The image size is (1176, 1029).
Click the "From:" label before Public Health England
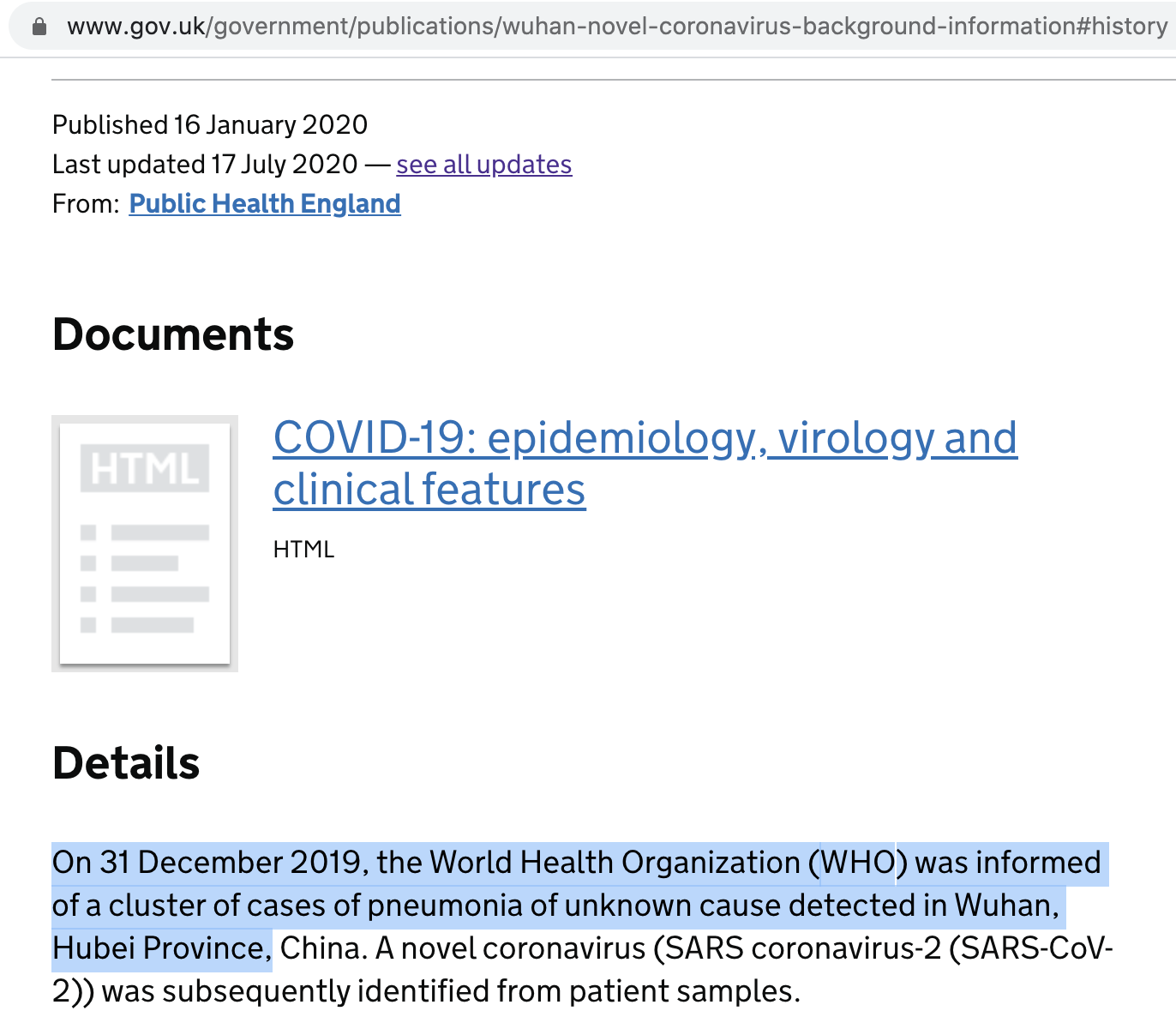tap(86, 204)
